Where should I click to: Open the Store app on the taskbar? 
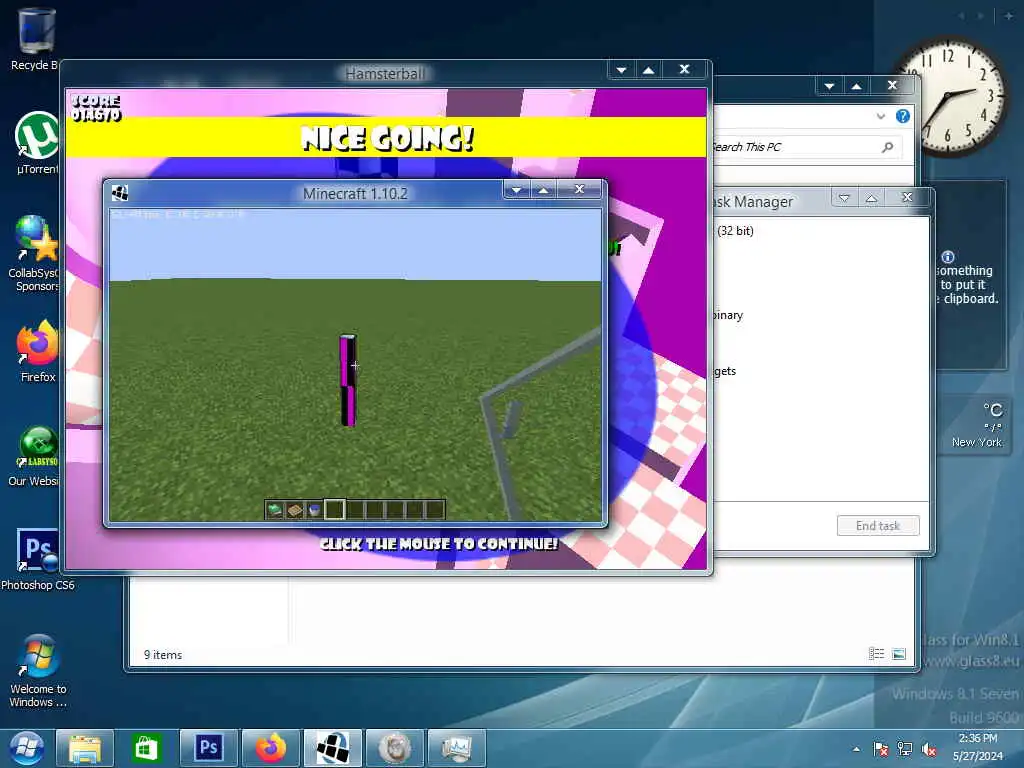146,748
